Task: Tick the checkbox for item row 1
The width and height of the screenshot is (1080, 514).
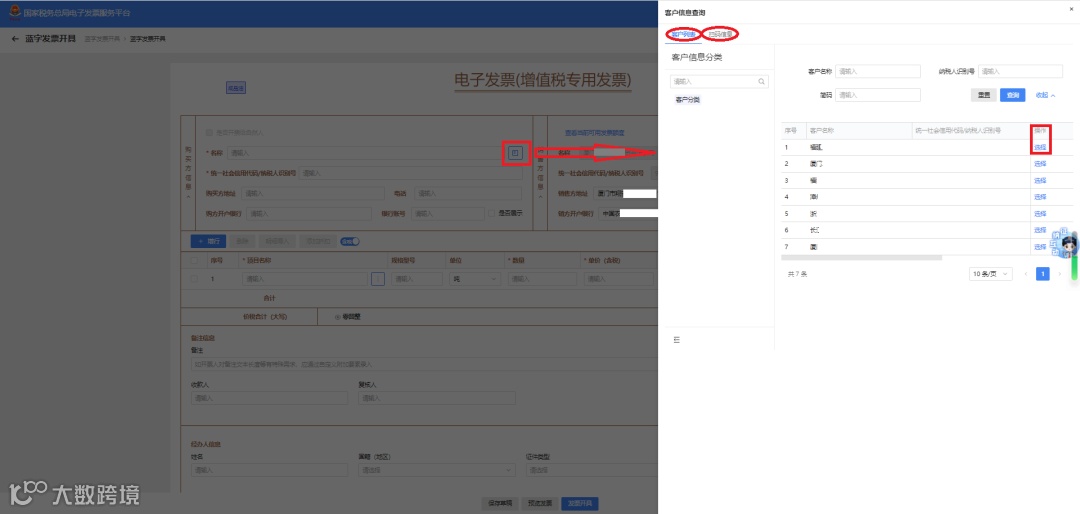Action: [x=194, y=279]
